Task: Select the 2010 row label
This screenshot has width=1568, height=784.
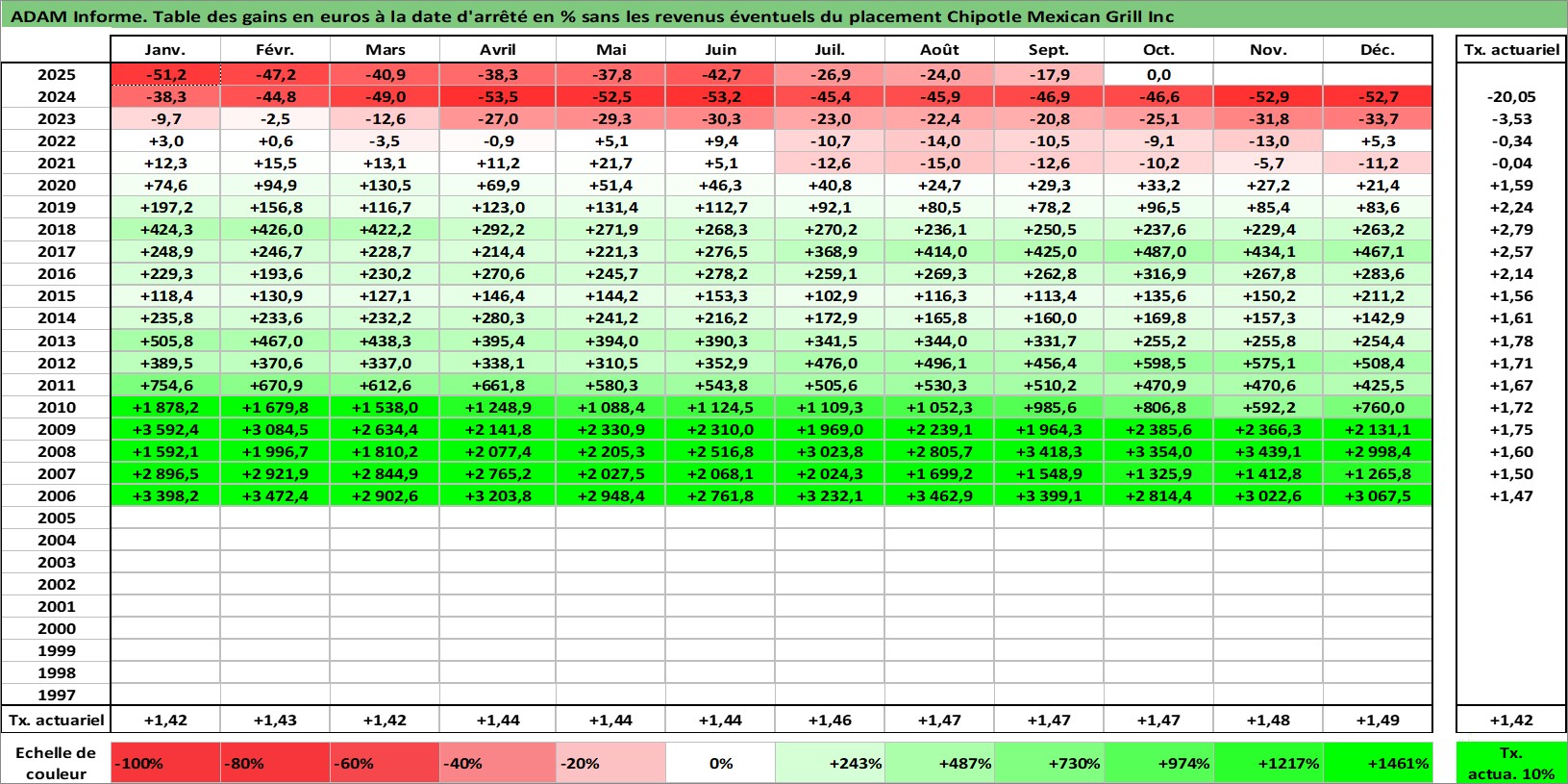Action: [56, 407]
